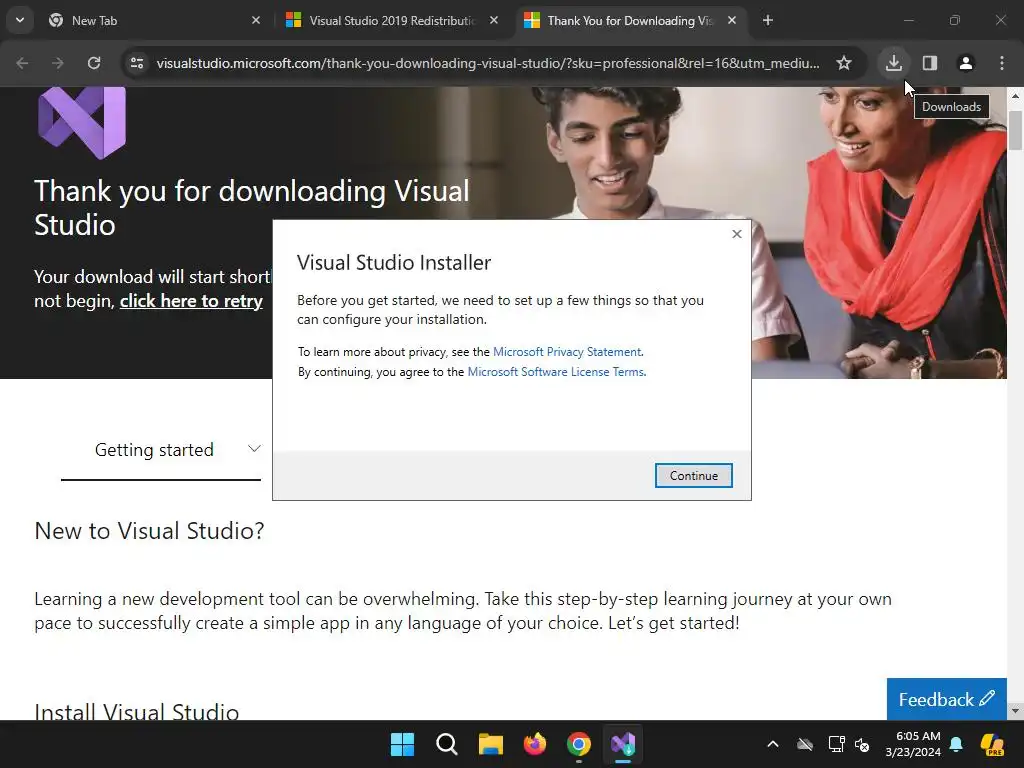Image resolution: width=1024 pixels, height=768 pixels.
Task: Open Chrome side panel icon
Action: [930, 63]
